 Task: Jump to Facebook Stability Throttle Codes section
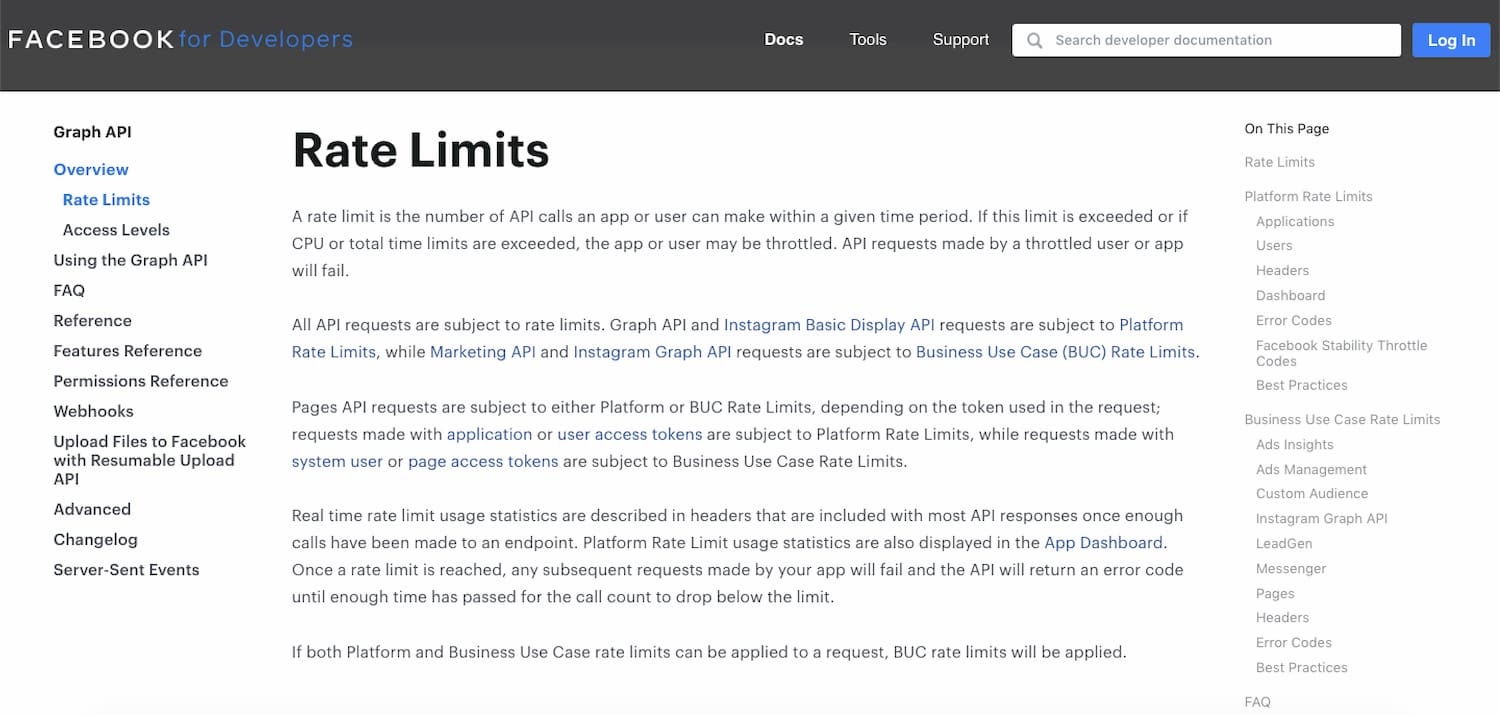(x=1341, y=352)
